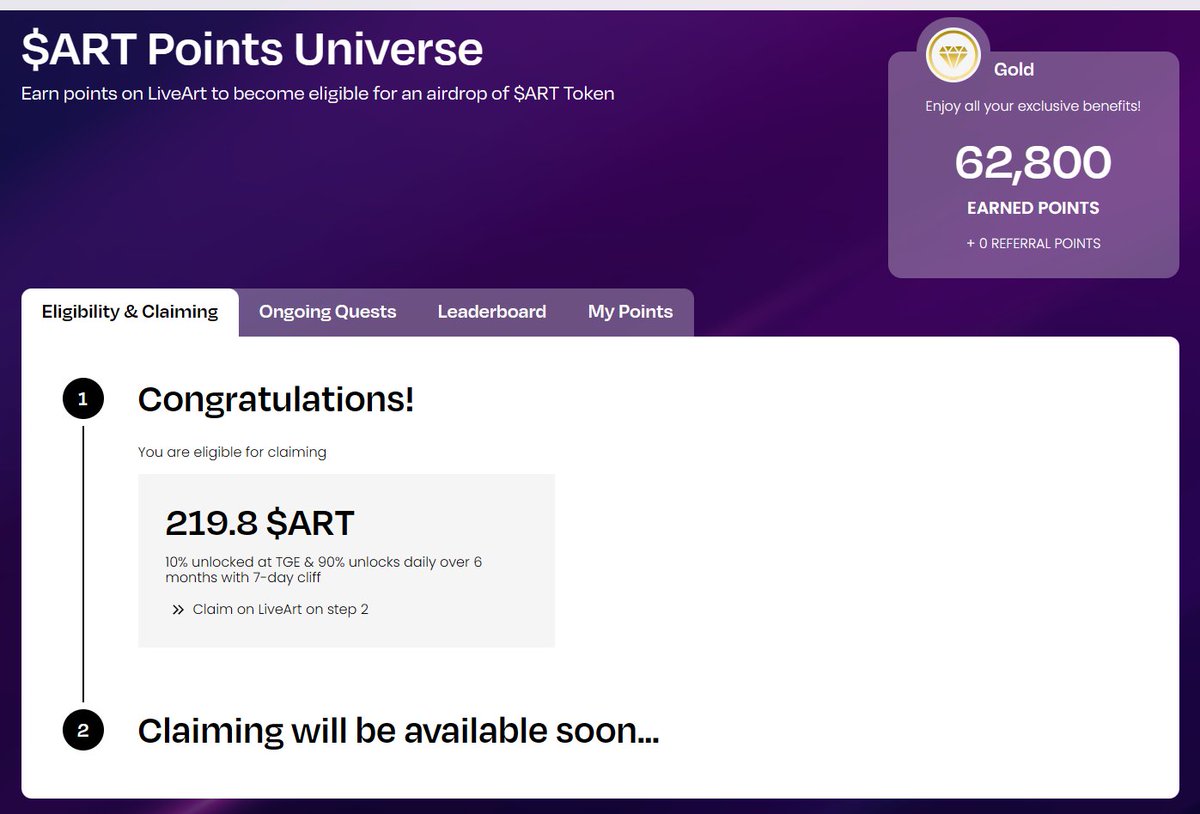Click the Gold diamond badge icon
This screenshot has width=1200, height=814.
(953, 56)
